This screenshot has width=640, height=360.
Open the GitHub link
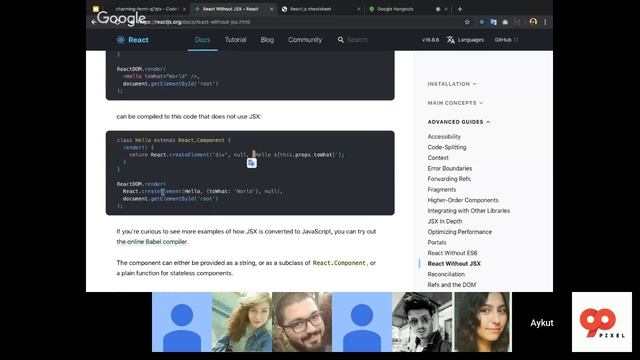[506, 40]
